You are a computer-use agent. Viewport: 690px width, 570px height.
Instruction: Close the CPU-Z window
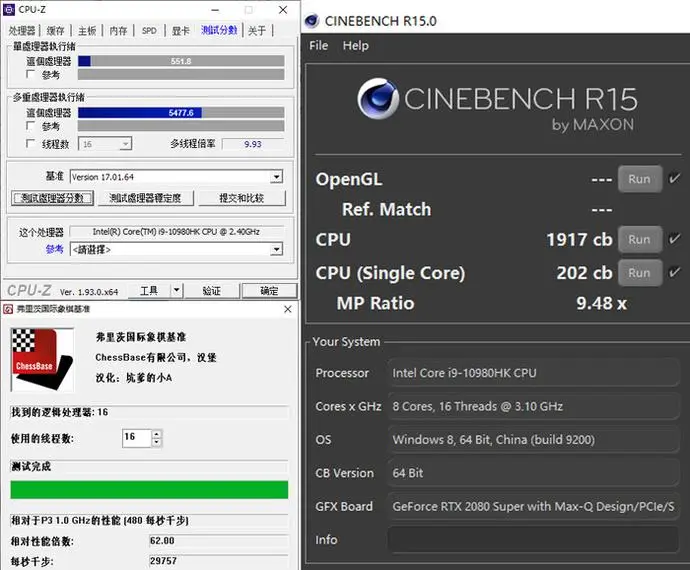pos(283,10)
